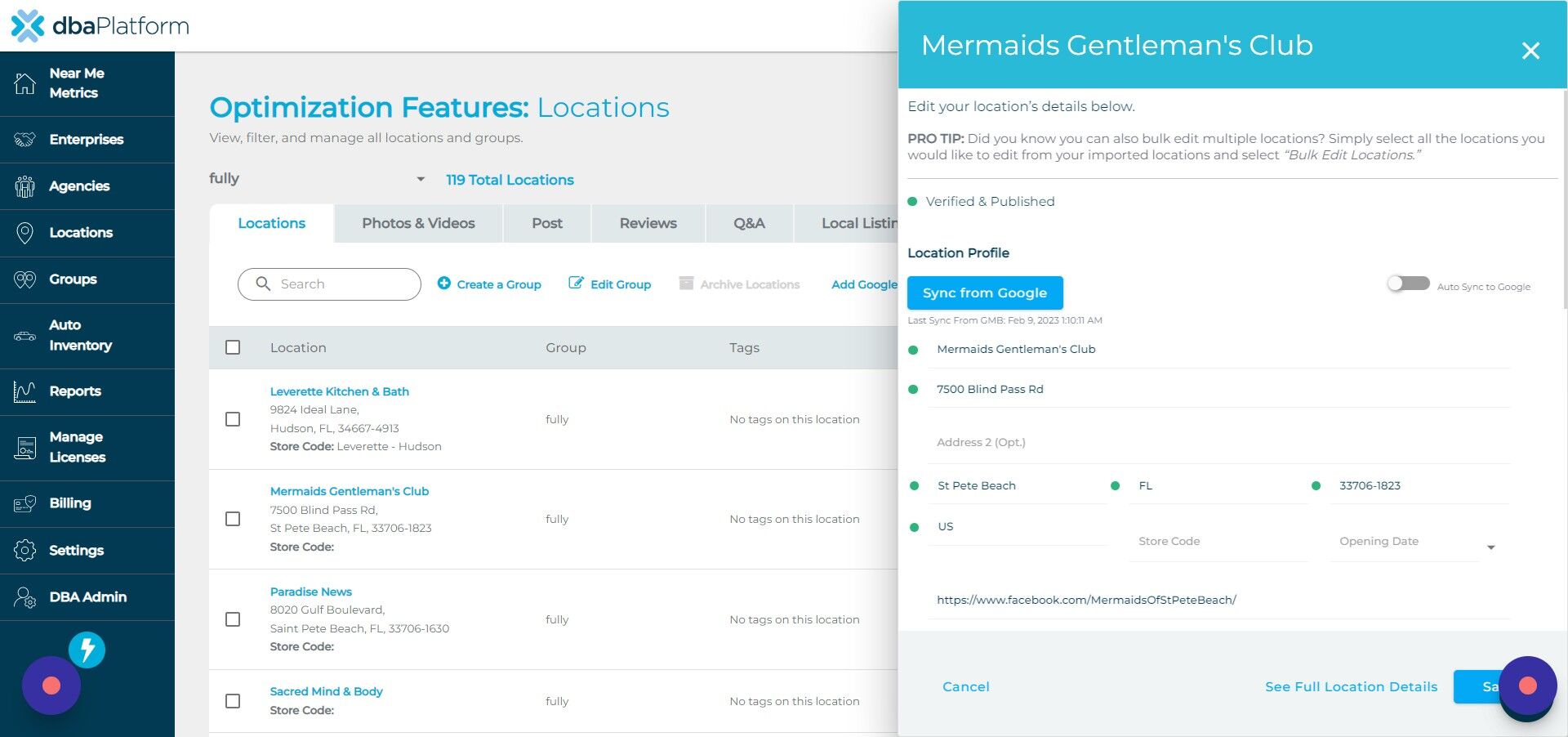1568x737 pixels.
Task: Click the FL state field
Action: point(1218,486)
